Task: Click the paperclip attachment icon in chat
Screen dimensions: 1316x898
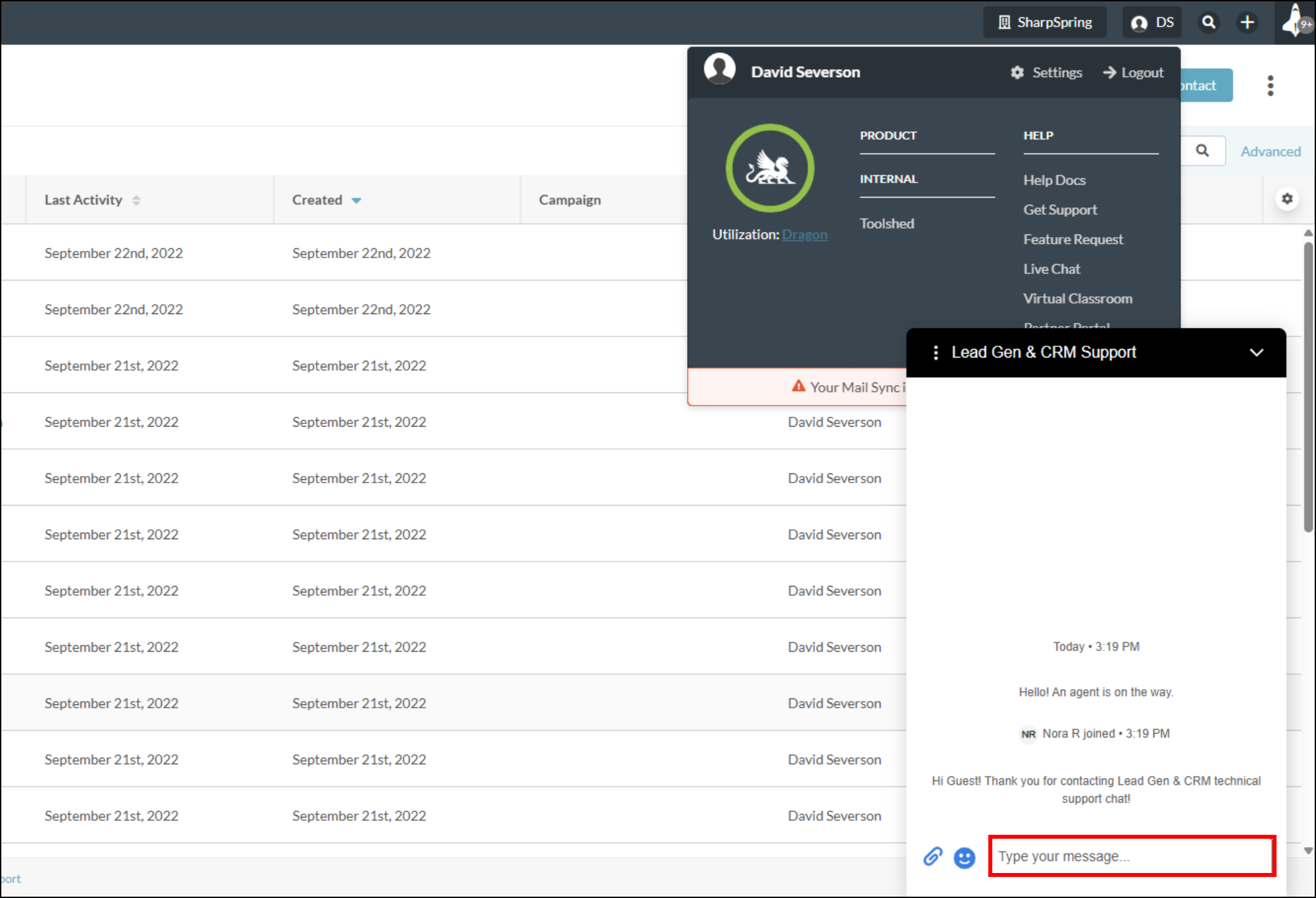Action: pos(932,857)
